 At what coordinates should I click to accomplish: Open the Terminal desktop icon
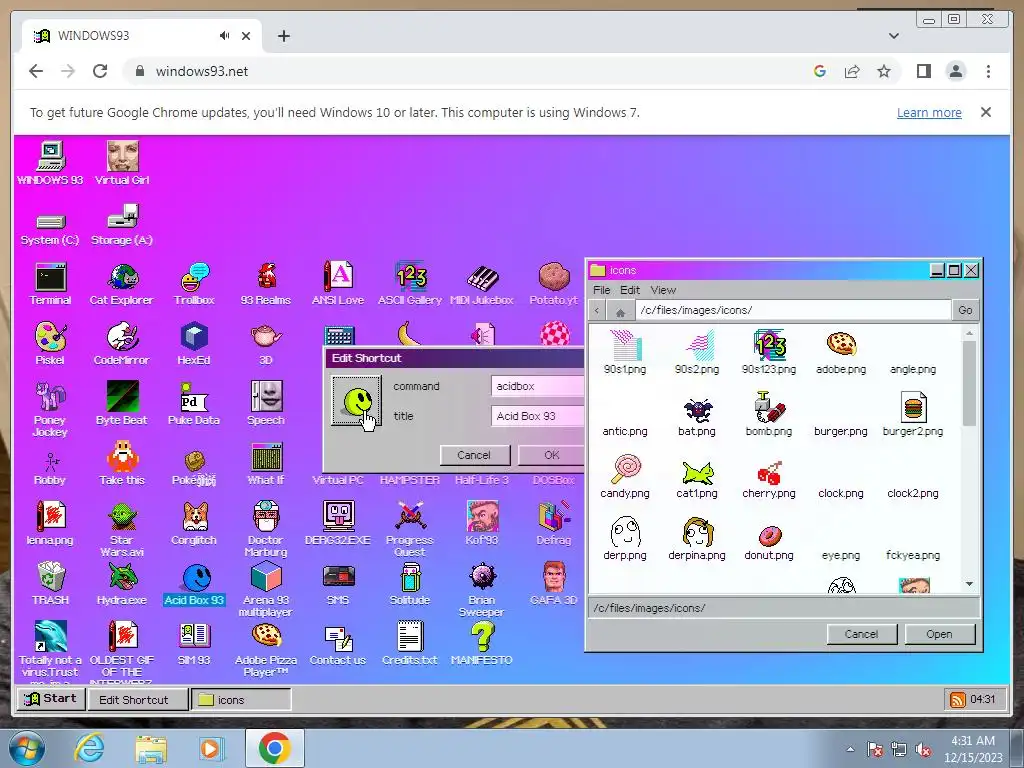(x=50, y=284)
